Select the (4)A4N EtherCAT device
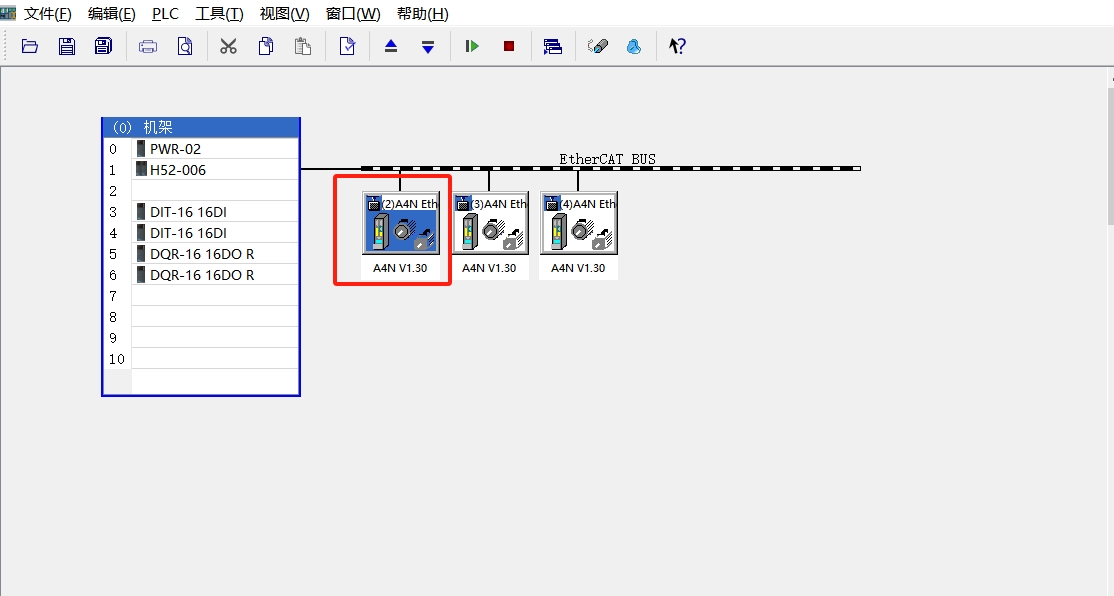 578,224
